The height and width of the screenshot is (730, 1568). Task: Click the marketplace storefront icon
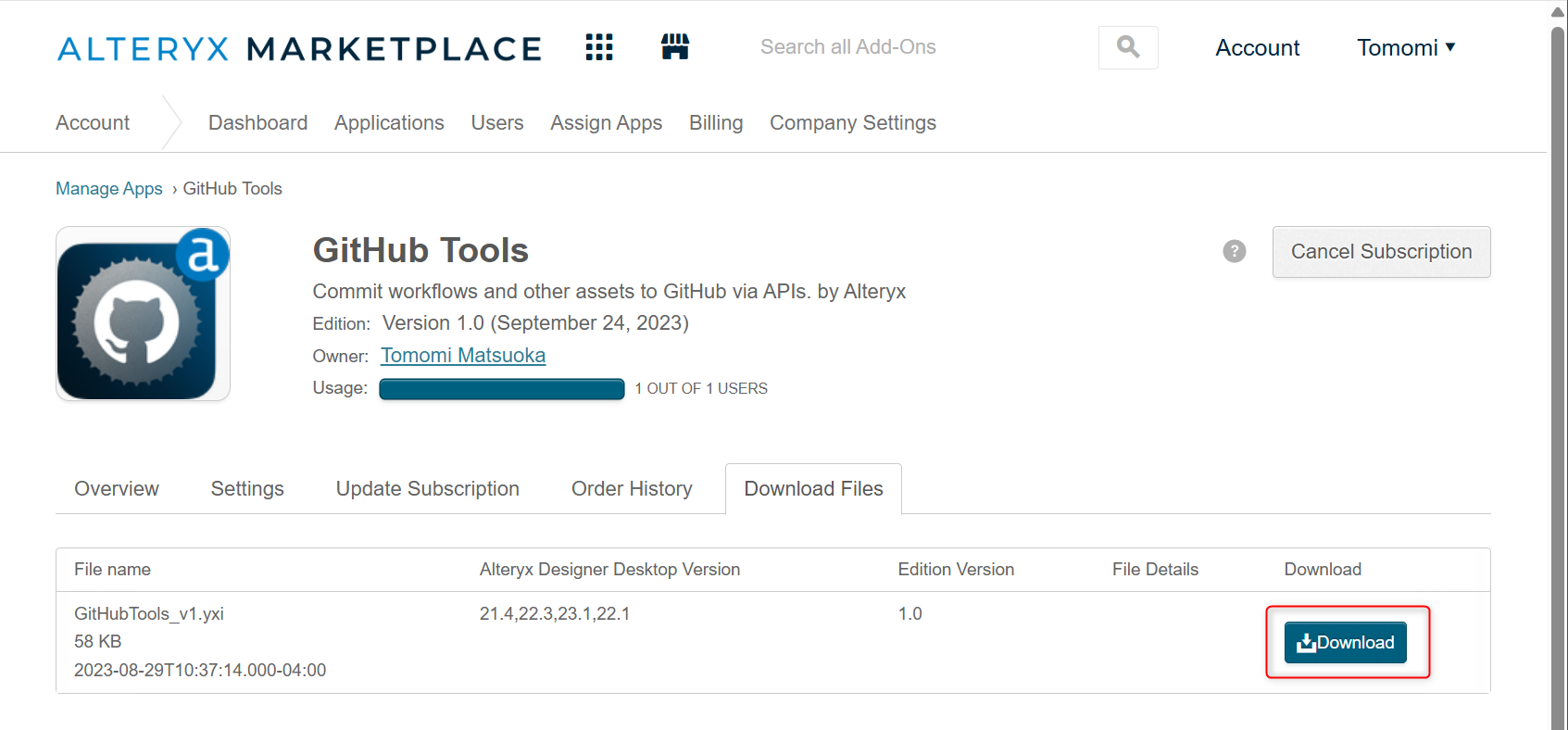675,46
